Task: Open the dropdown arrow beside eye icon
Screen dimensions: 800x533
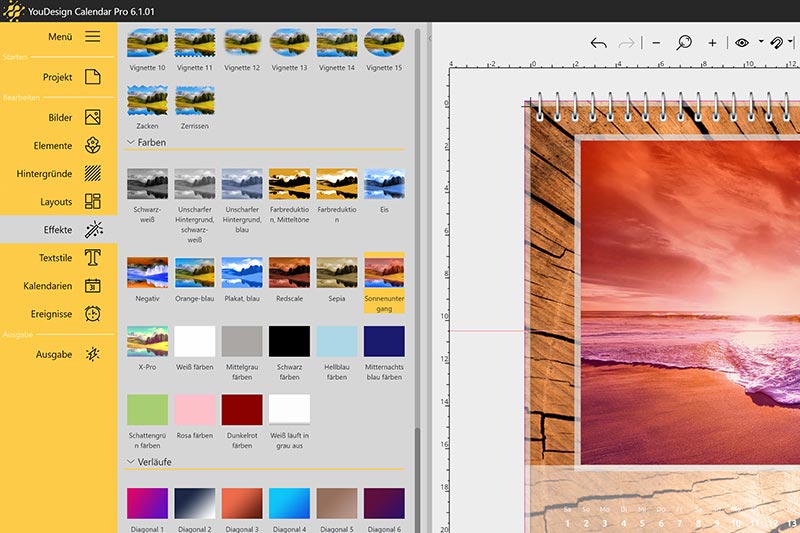Action: pyautogui.click(x=761, y=43)
